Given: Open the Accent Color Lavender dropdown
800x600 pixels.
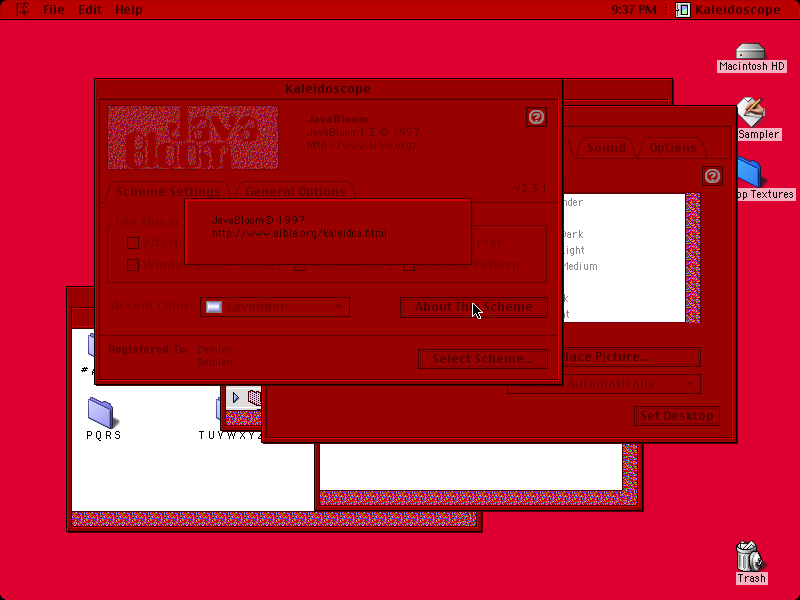Looking at the screenshot, I should 275,307.
